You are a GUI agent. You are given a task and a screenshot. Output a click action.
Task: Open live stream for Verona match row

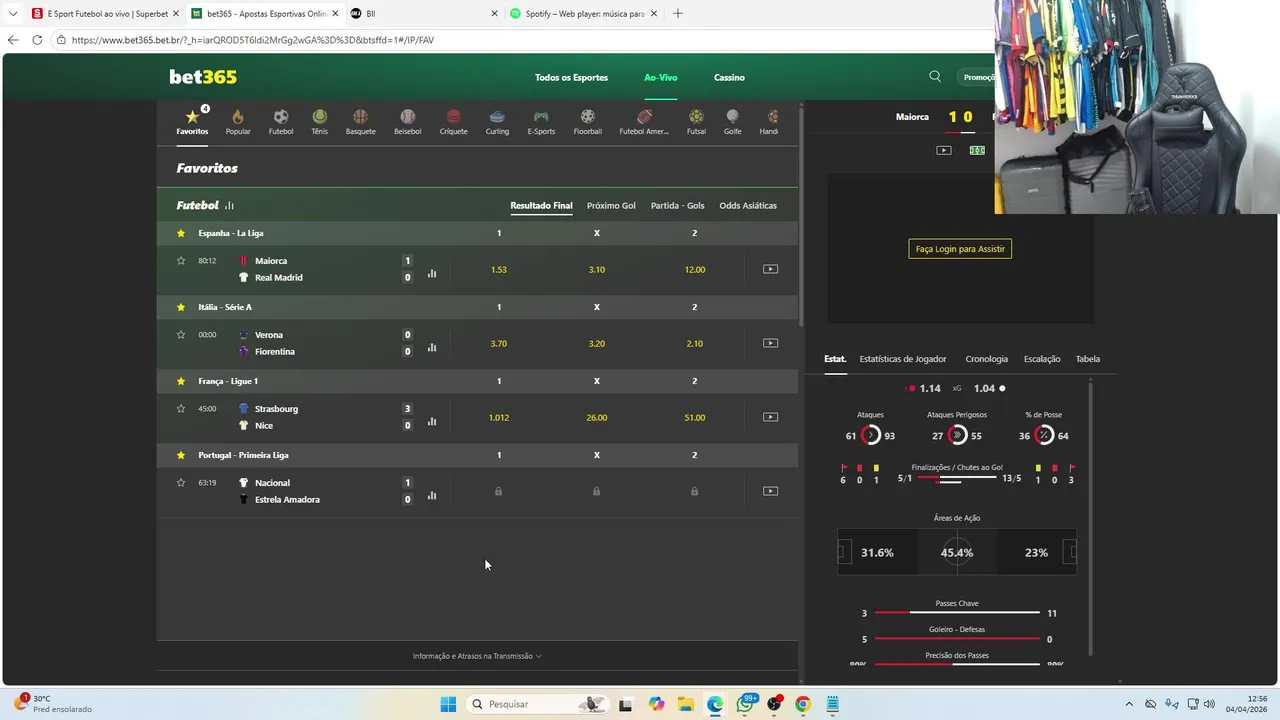[x=770, y=343]
